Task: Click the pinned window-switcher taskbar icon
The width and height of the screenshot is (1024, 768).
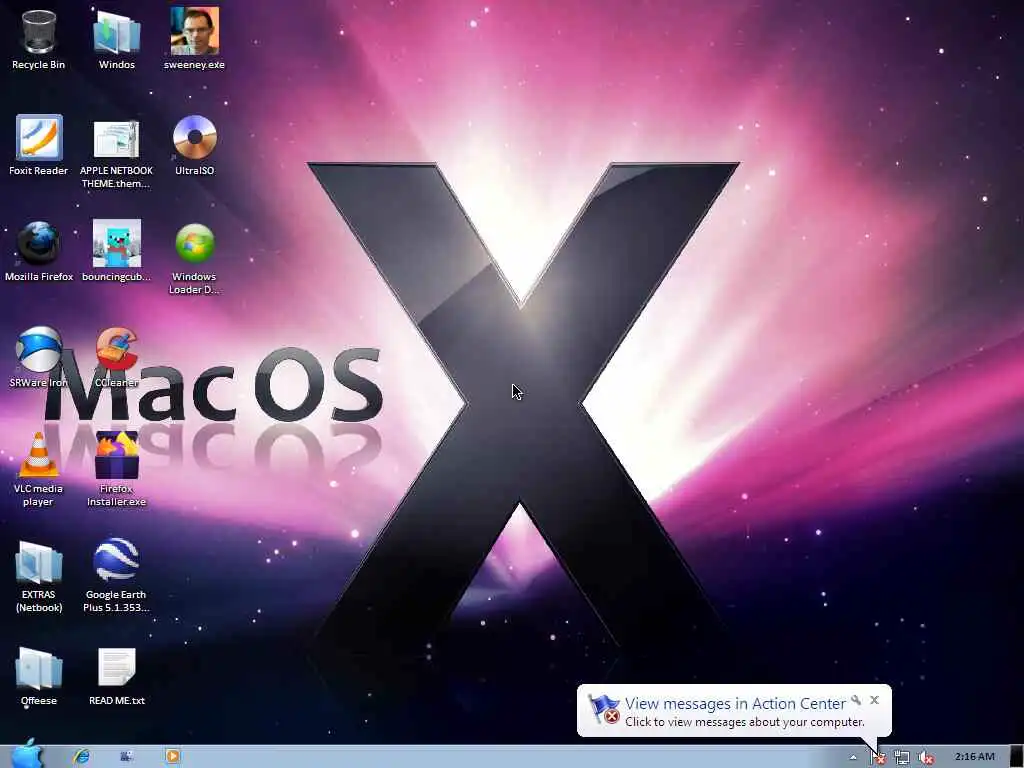Action: [127, 756]
